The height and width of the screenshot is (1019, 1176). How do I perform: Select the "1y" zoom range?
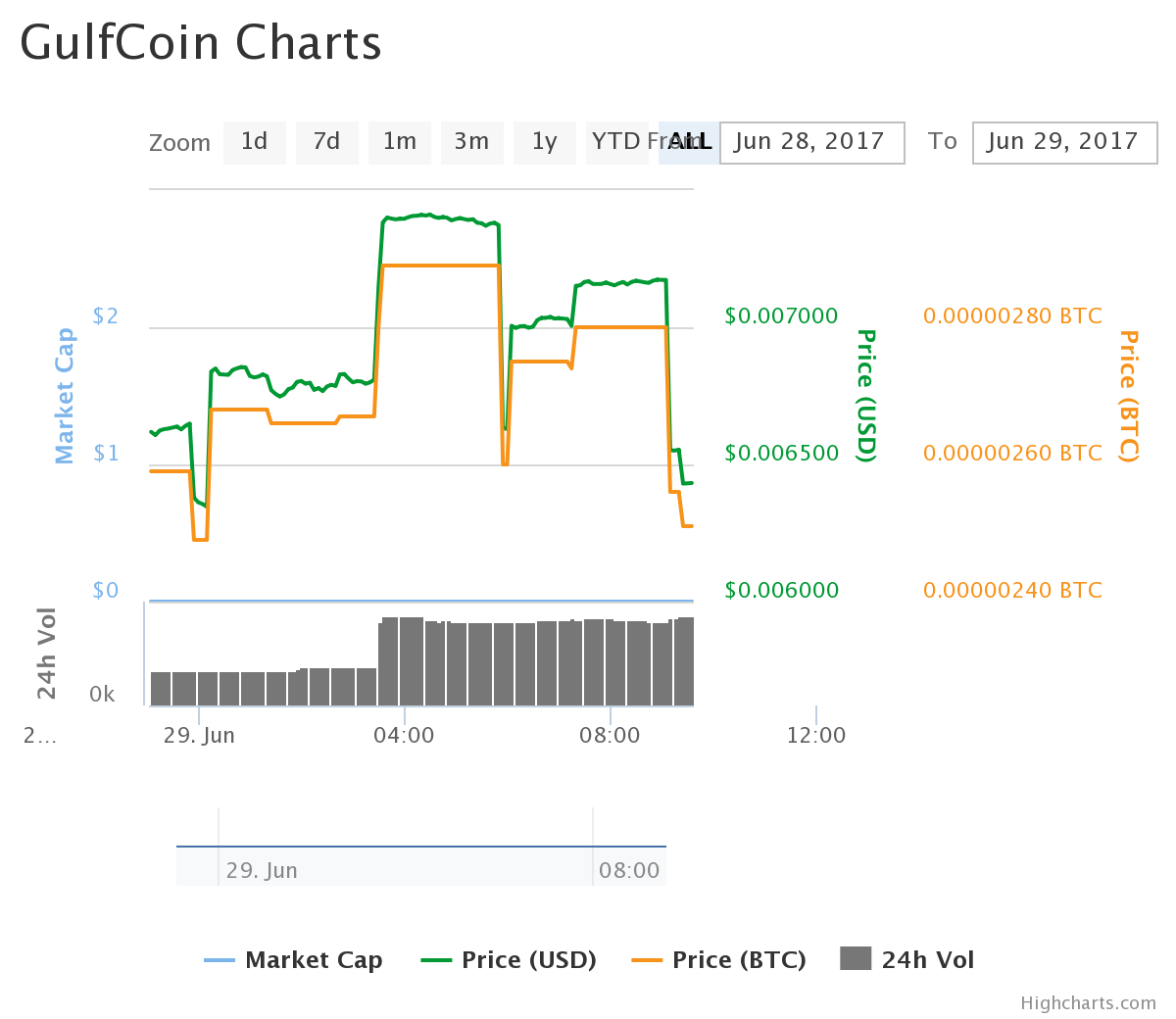(x=544, y=141)
